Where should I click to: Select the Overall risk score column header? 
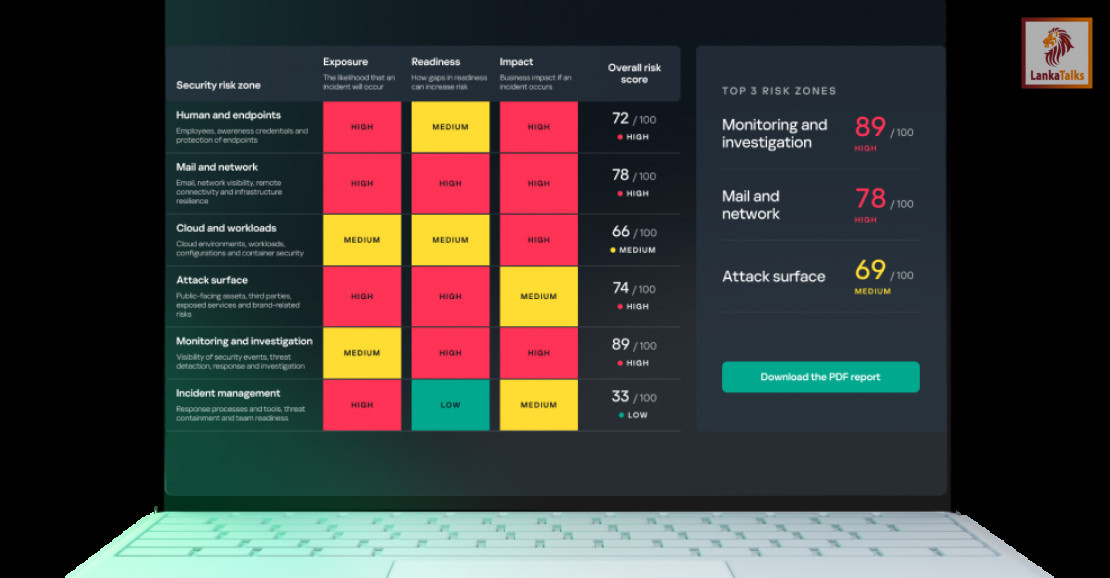[x=634, y=74]
